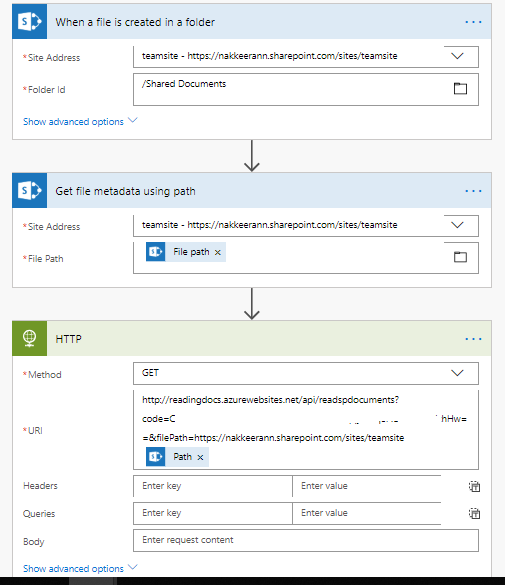This screenshot has height=585, width=505.
Task: Switch Queries to text mode icon
Action: click(474, 513)
